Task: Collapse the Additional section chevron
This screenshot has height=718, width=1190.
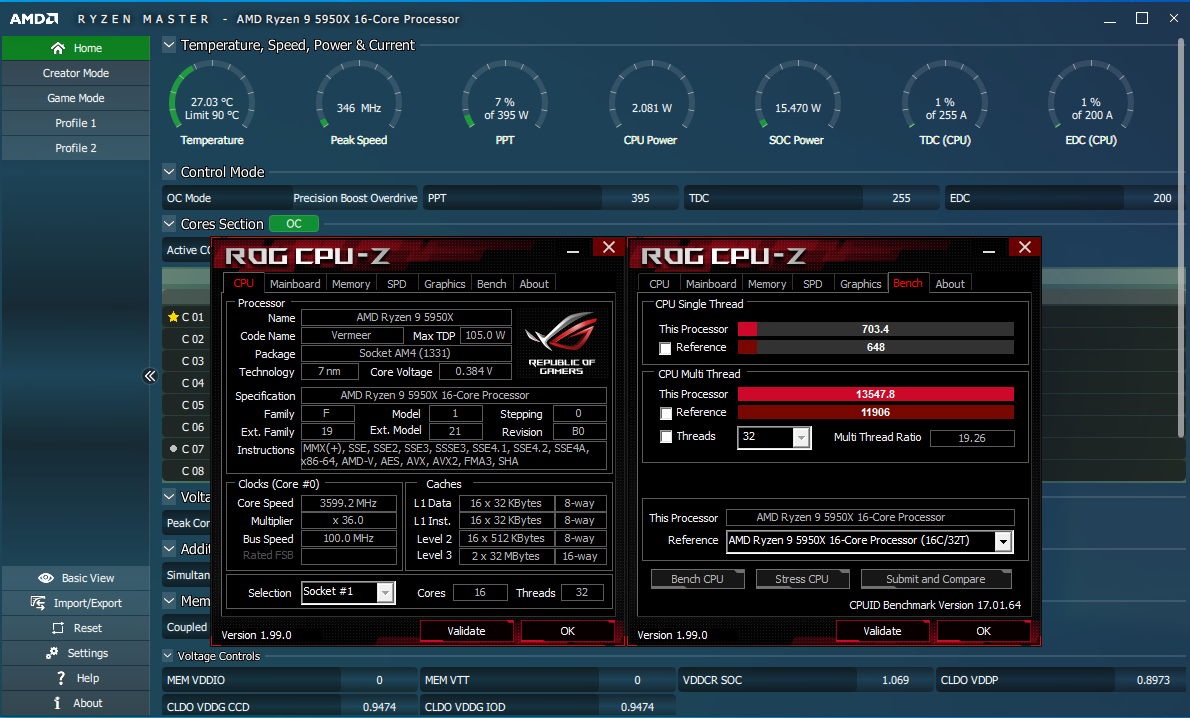Action: (169, 548)
